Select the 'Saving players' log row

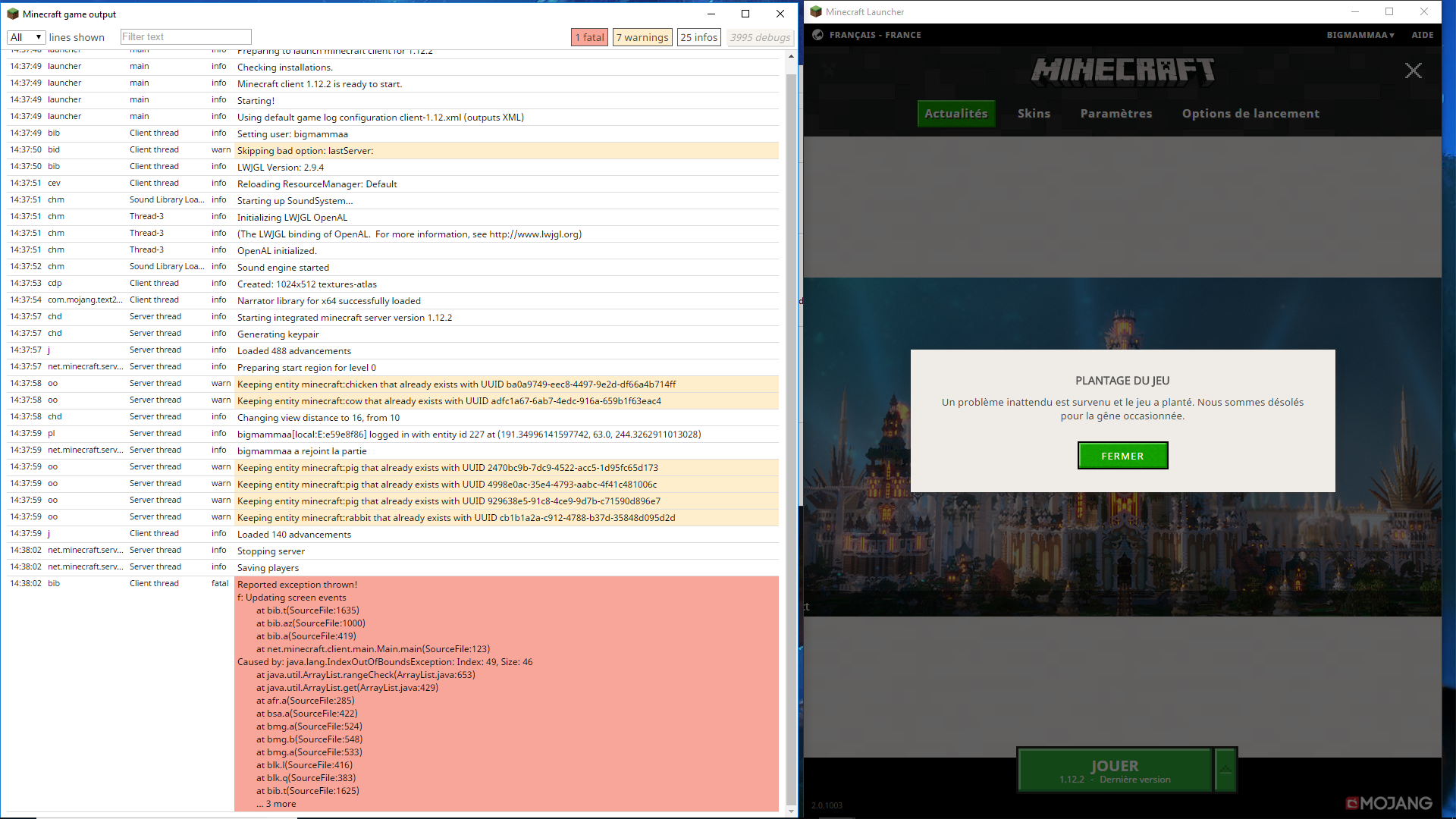tap(393, 567)
